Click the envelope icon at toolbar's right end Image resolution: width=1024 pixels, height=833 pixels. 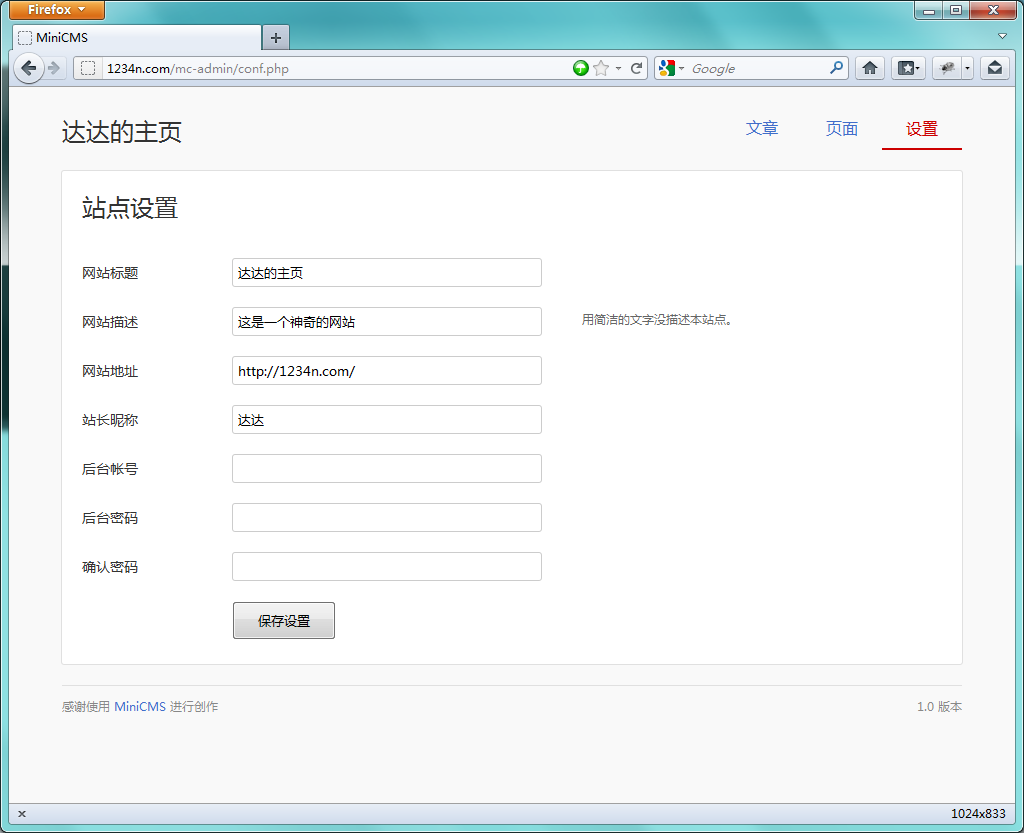click(x=994, y=68)
